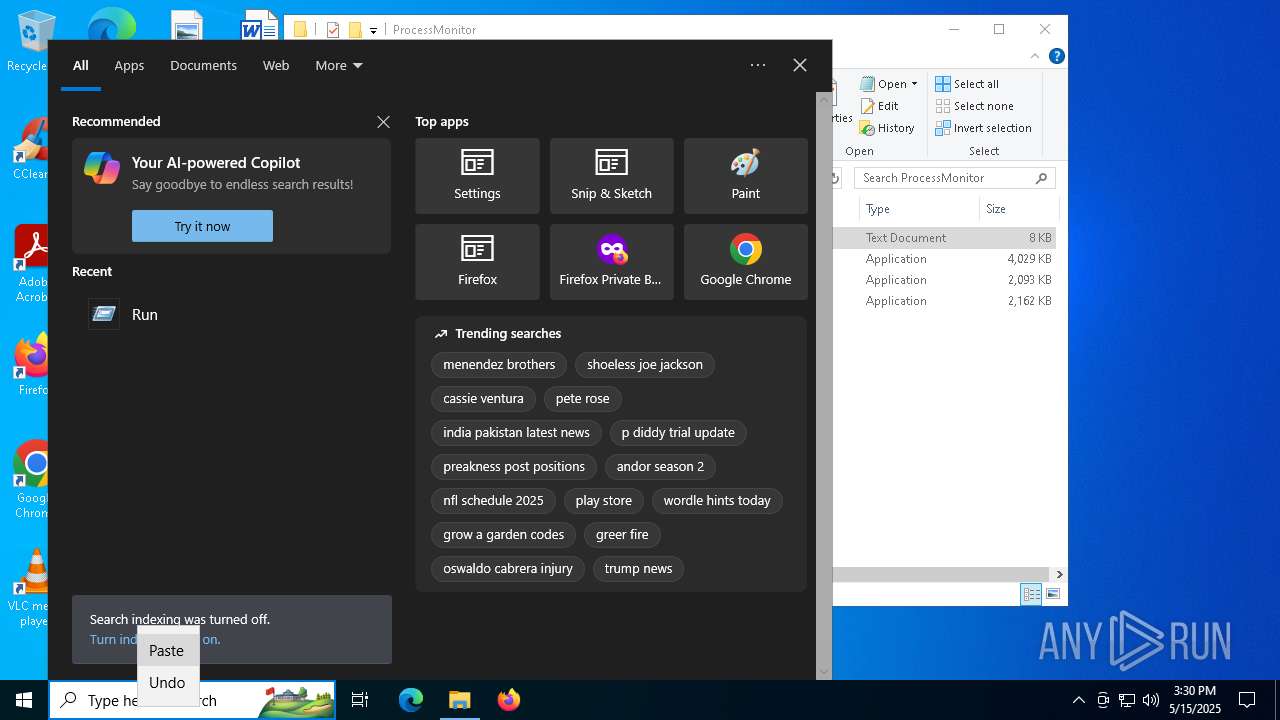The image size is (1280, 720).
Task: Search trending 'india pakistan latest news'
Action: 516,432
